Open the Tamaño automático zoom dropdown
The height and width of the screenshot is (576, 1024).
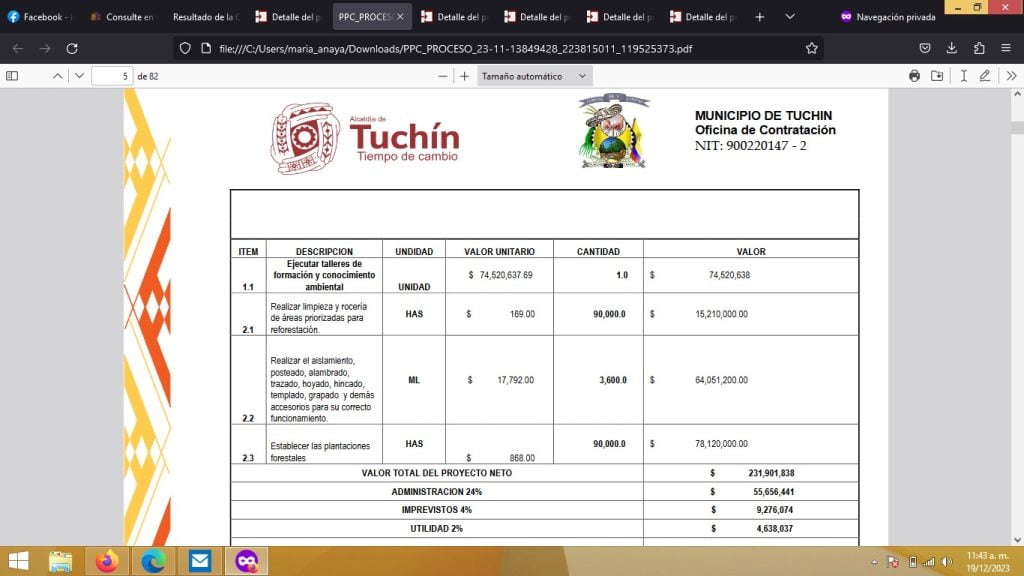534,76
